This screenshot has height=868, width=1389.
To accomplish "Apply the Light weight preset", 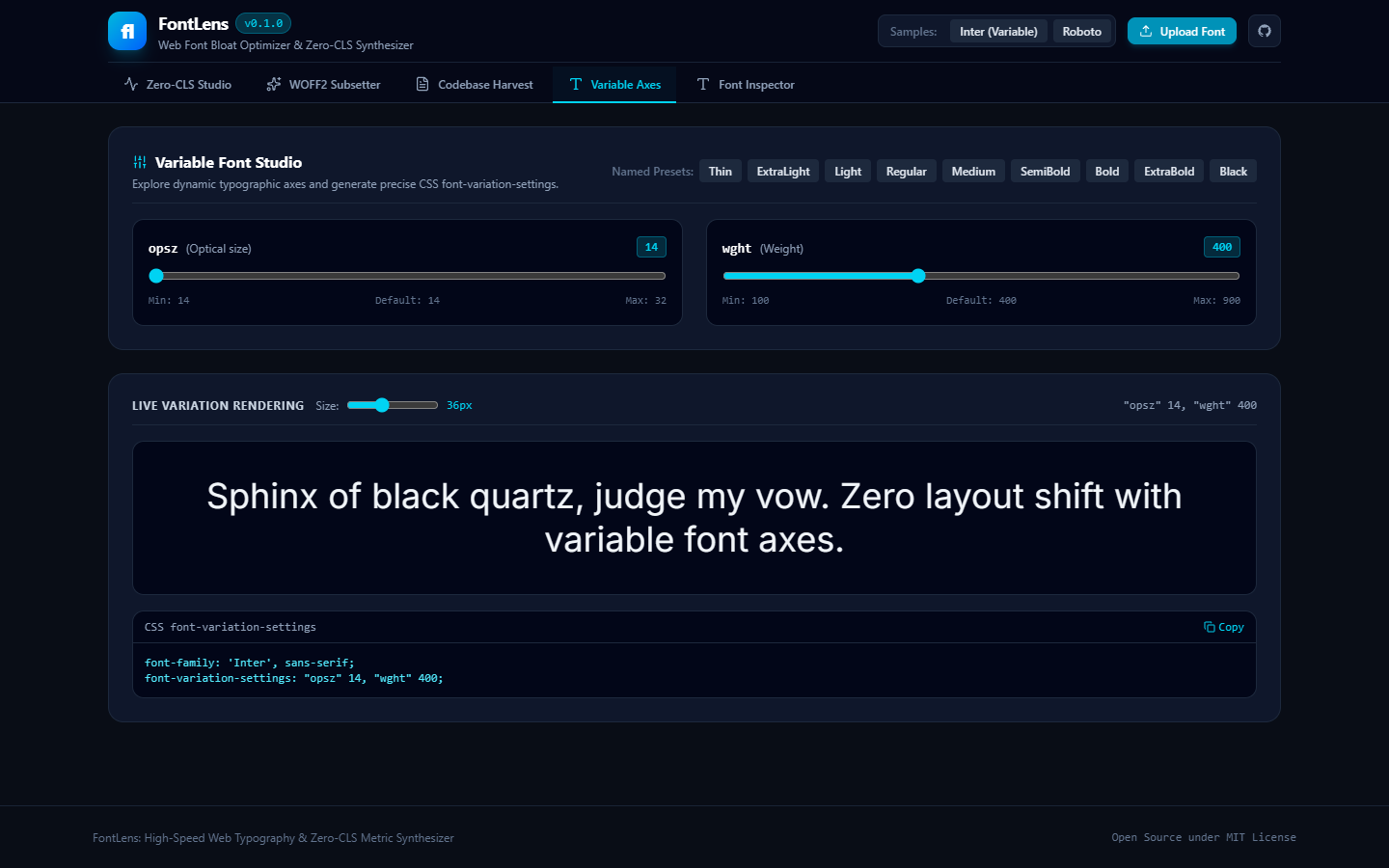I will (x=848, y=172).
